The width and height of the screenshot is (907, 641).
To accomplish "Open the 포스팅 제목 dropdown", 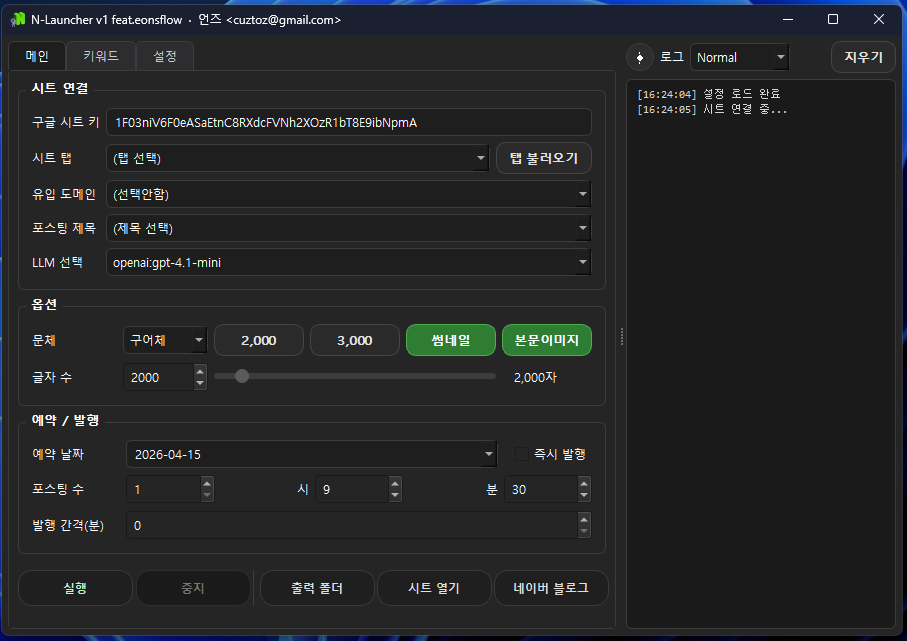I will [x=349, y=228].
